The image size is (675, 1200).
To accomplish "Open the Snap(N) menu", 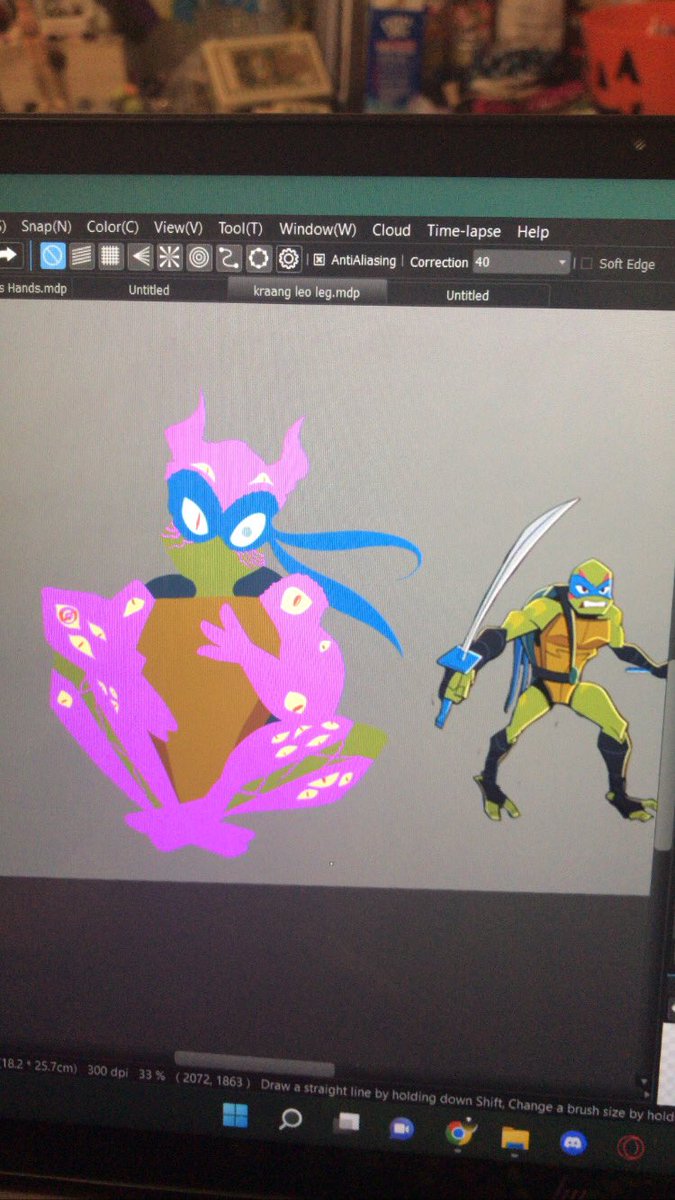I will [x=45, y=227].
